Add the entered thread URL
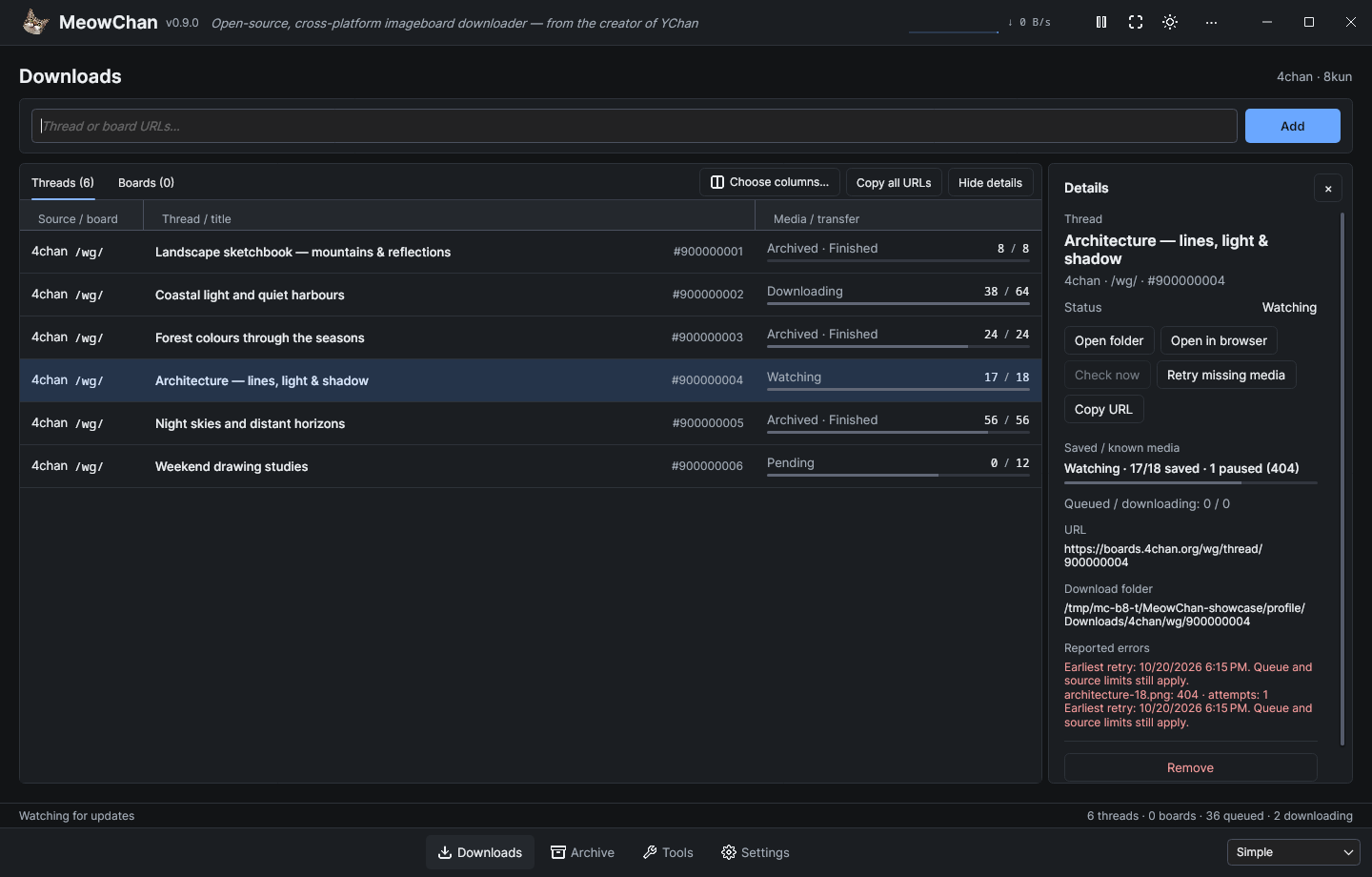Viewport: 1372px width, 877px height. [x=1292, y=126]
